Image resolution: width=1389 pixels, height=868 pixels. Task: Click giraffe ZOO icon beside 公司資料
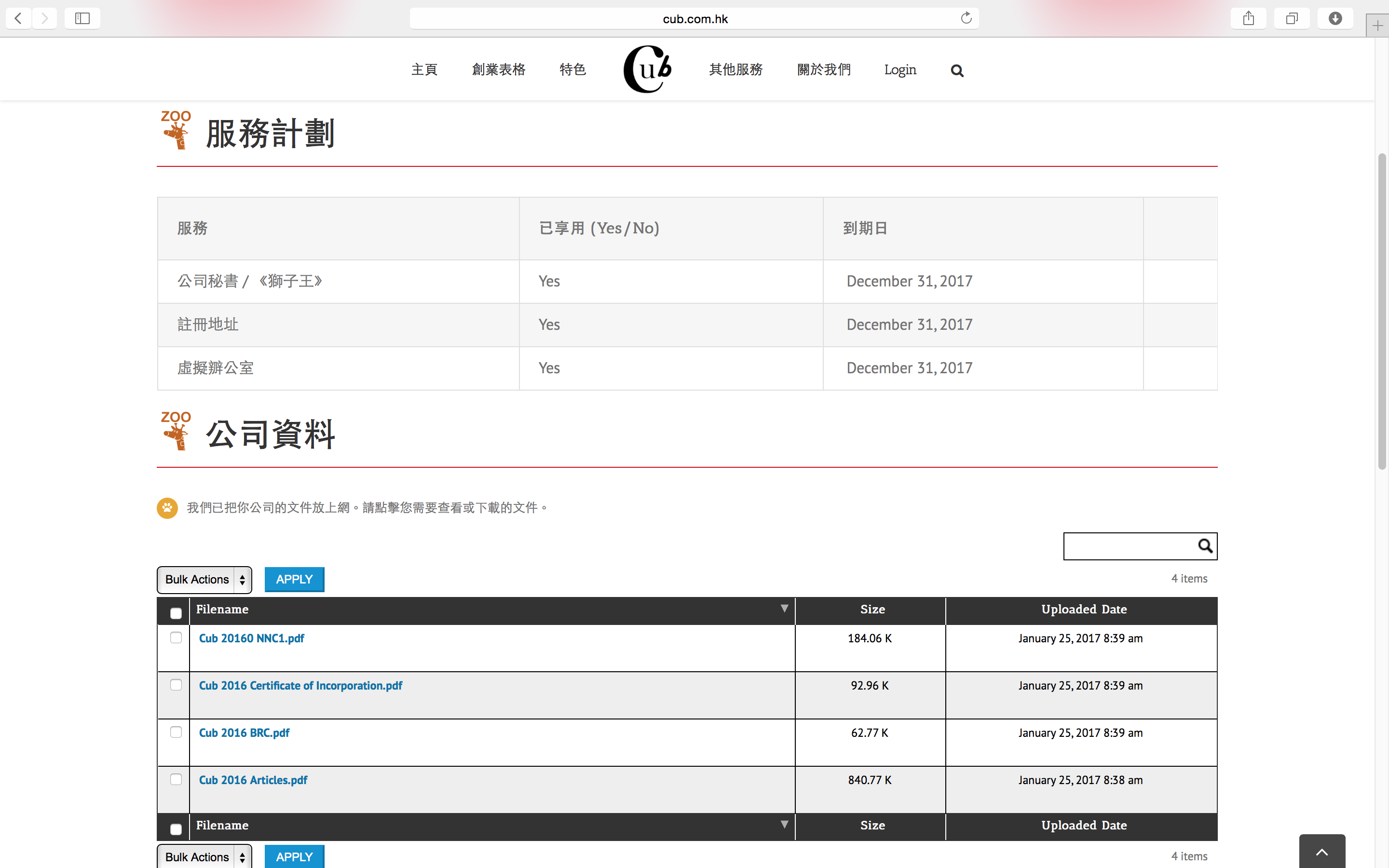point(176,431)
